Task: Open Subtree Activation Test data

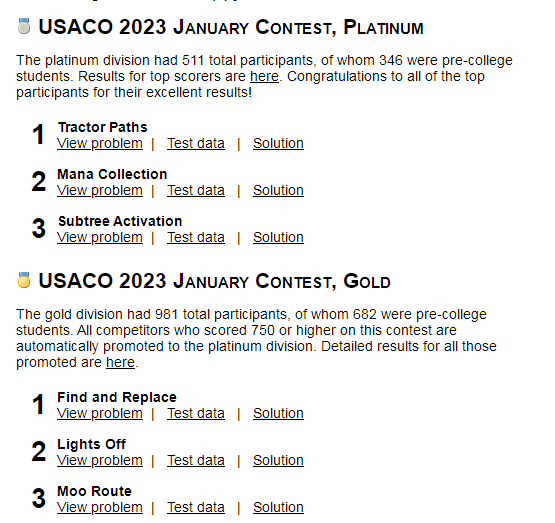Action: [196, 238]
